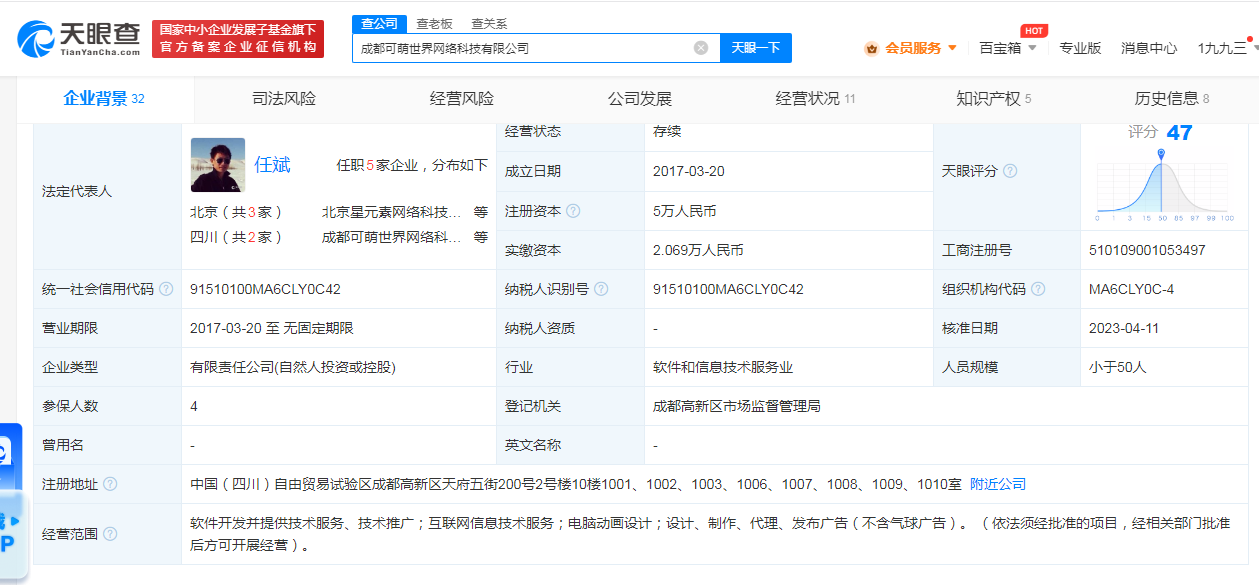Click the 任职5家企业 summary text
The height and width of the screenshot is (585, 1259).
(x=412, y=165)
